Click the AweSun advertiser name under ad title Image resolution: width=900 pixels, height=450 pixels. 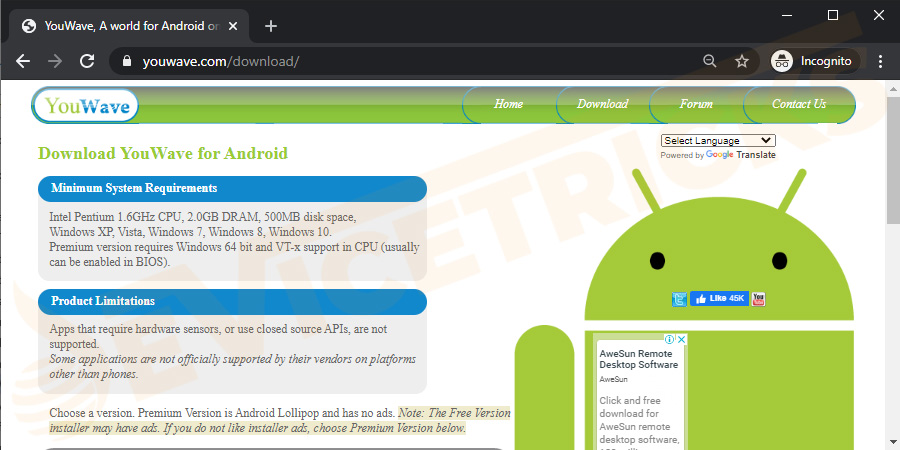pyautogui.click(x=614, y=379)
